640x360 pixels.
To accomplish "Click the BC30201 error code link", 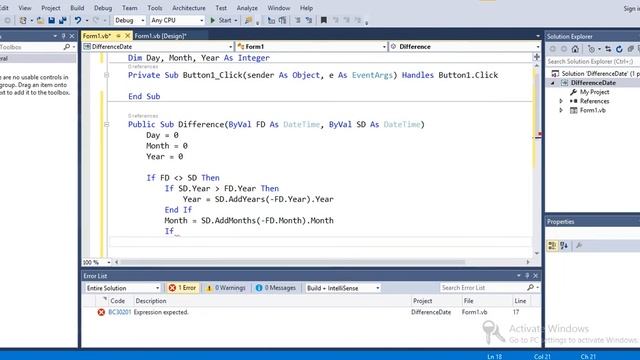I will coord(120,312).
